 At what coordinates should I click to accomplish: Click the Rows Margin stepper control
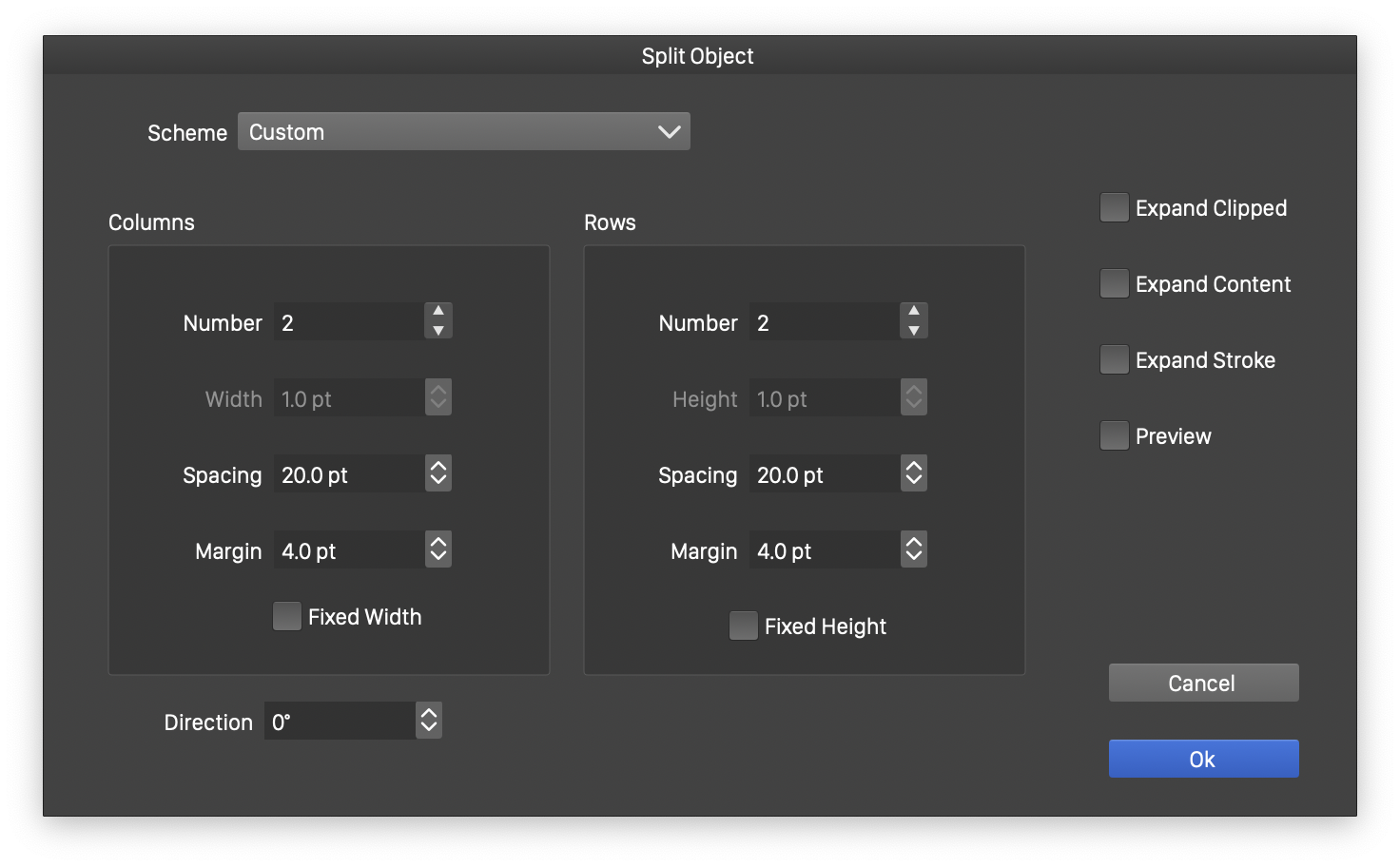(913, 549)
